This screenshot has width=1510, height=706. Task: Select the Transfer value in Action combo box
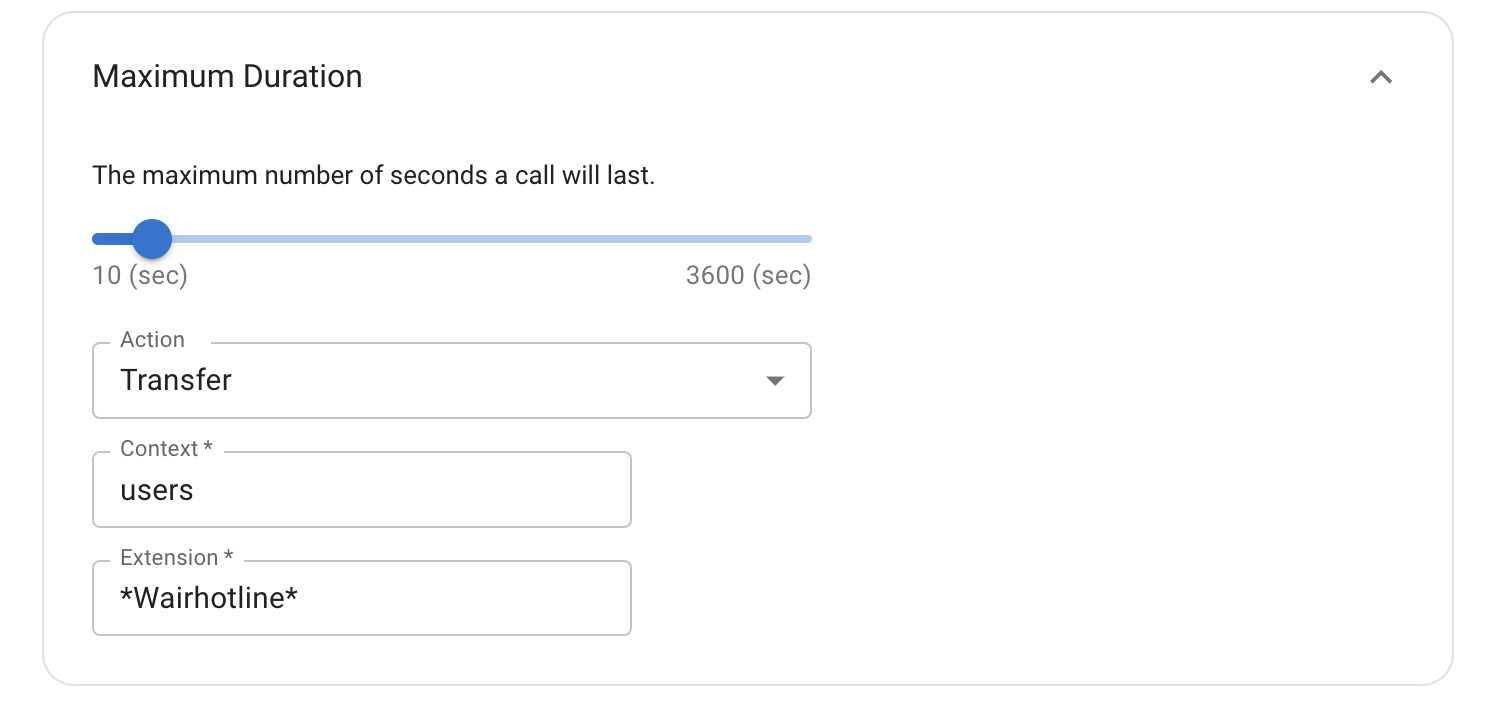point(176,381)
